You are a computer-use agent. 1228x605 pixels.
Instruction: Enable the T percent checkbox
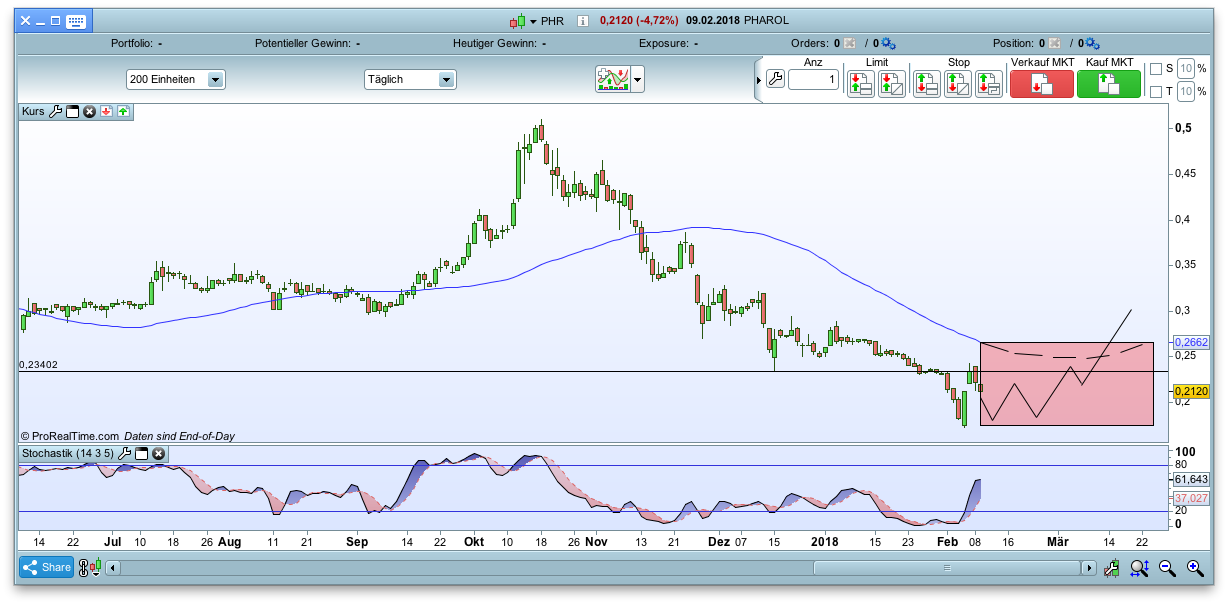(1156, 92)
